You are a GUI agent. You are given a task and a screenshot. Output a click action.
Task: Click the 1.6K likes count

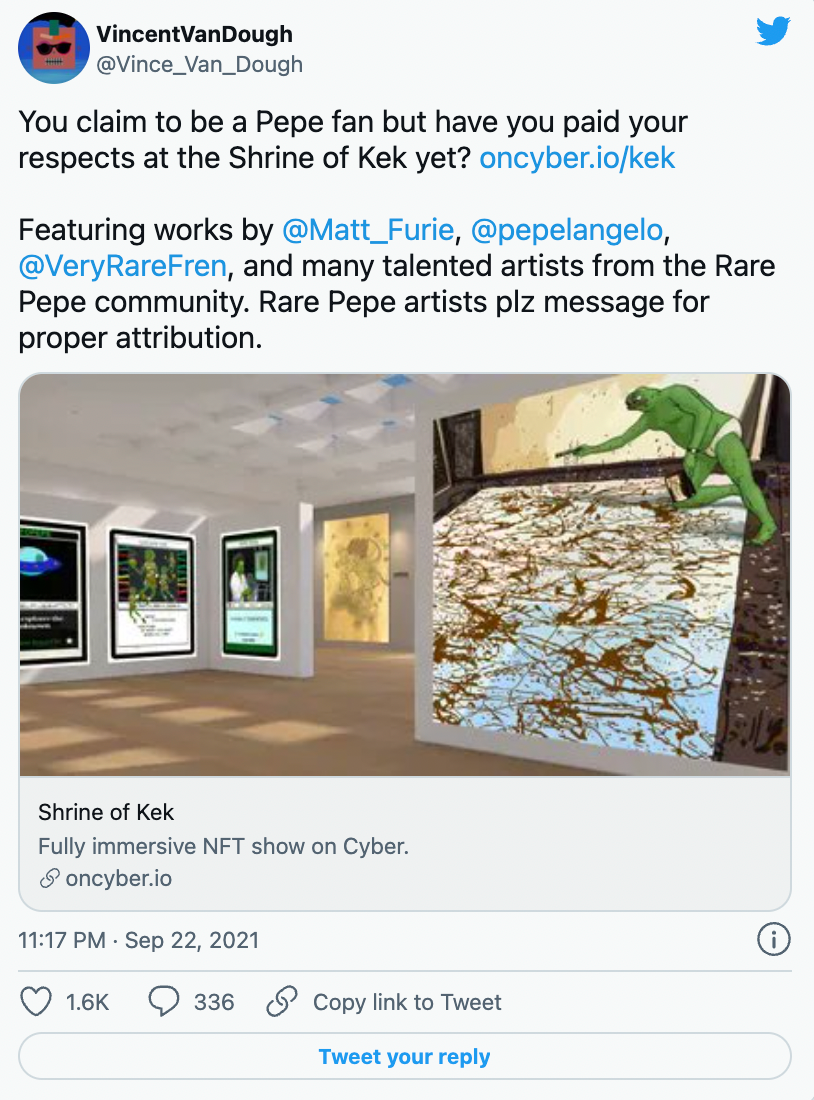click(88, 1002)
